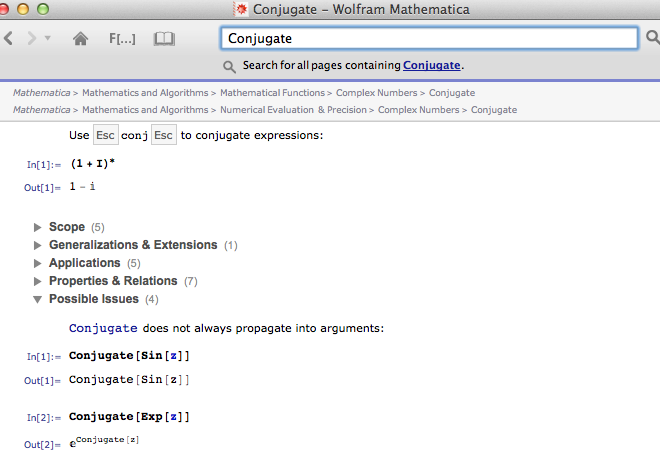Zoom window with green title button
This screenshot has width=660, height=472.
click(x=43, y=9)
